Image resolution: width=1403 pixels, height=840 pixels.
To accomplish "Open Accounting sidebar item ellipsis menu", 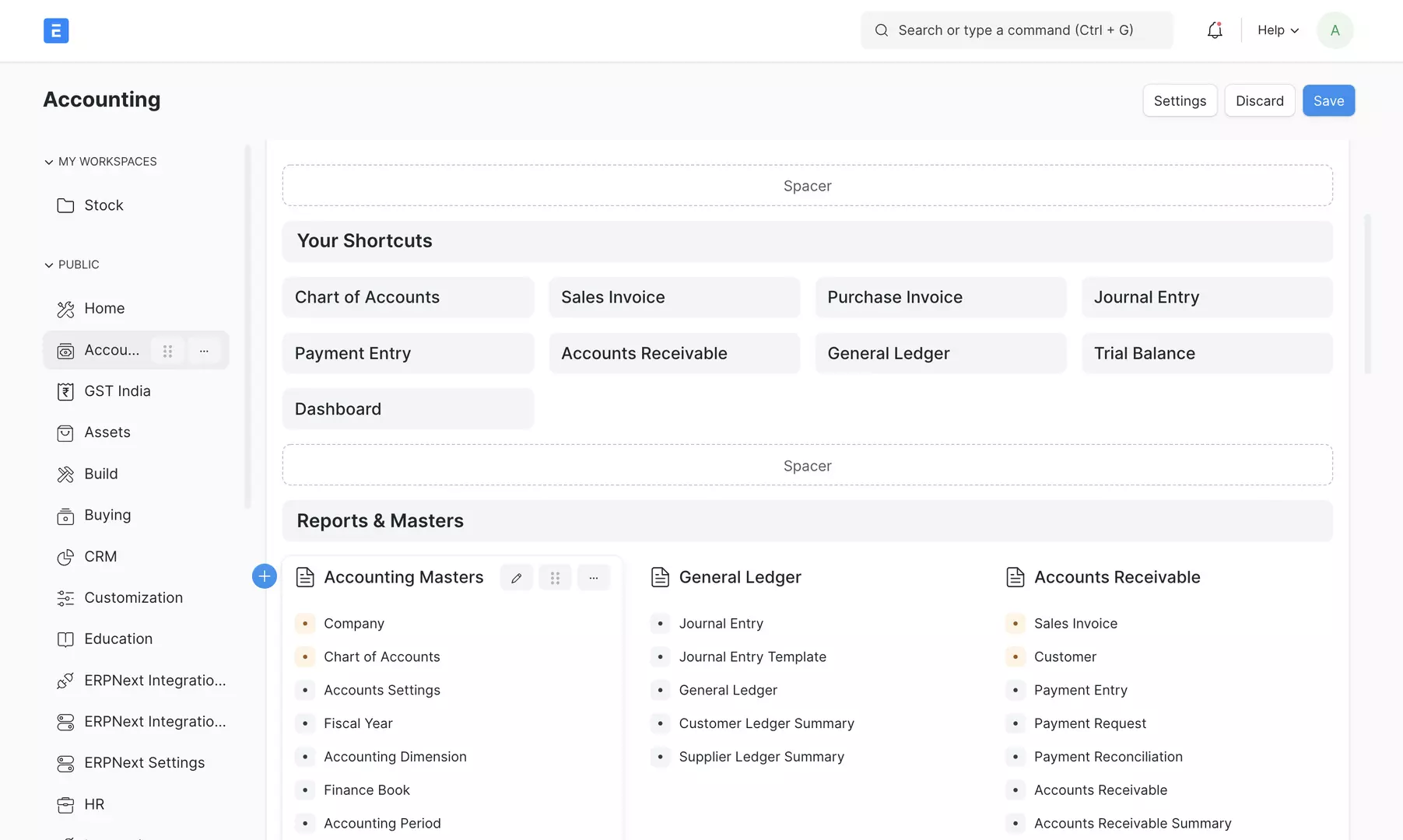I will pyautogui.click(x=204, y=351).
